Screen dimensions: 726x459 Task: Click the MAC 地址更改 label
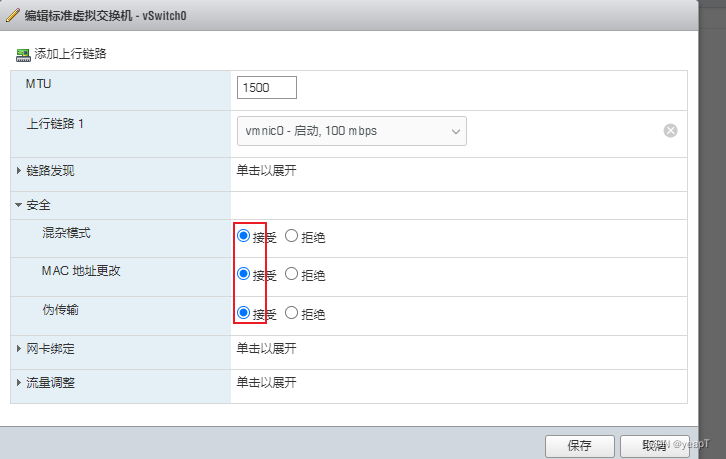tap(81, 270)
